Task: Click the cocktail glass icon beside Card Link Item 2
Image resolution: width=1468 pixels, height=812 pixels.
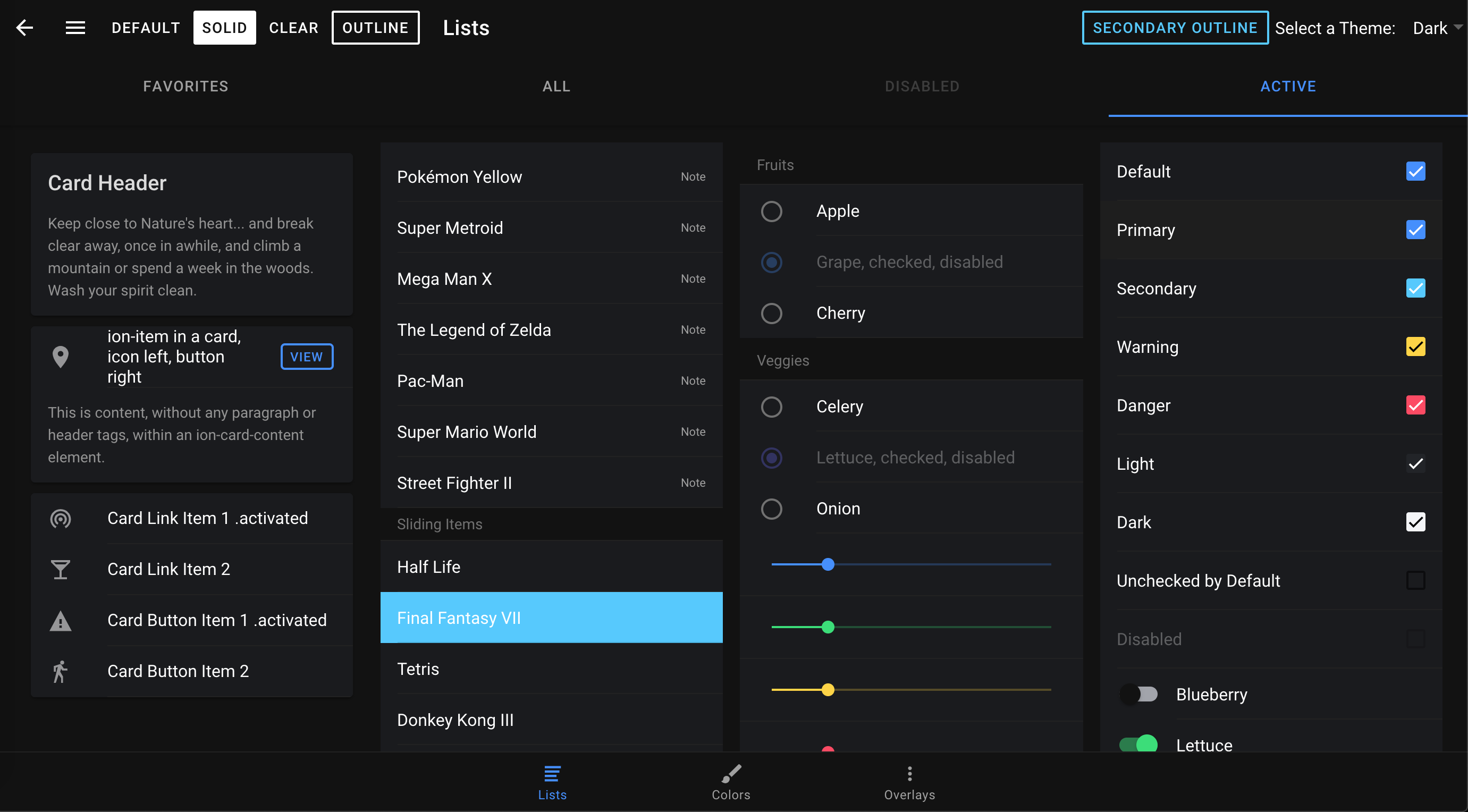Action: [x=61, y=569]
